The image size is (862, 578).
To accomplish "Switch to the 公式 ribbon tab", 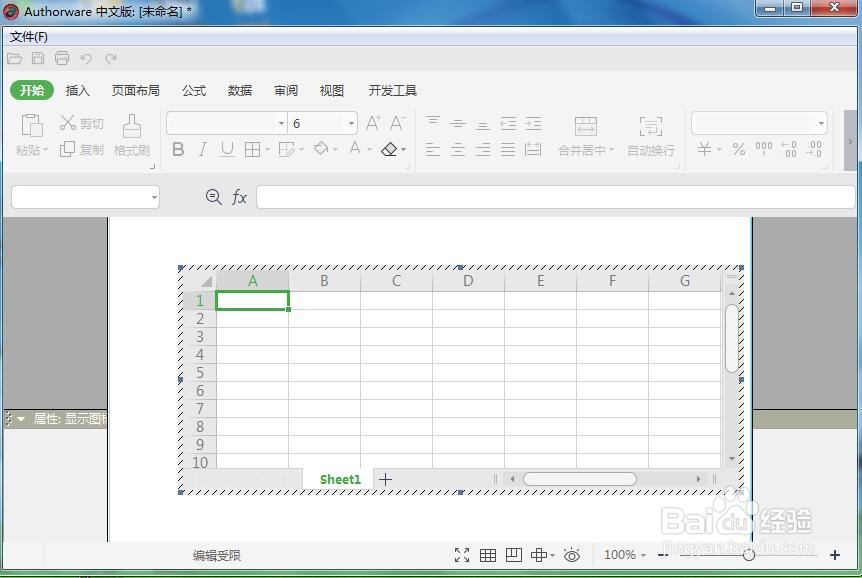I will 194,90.
